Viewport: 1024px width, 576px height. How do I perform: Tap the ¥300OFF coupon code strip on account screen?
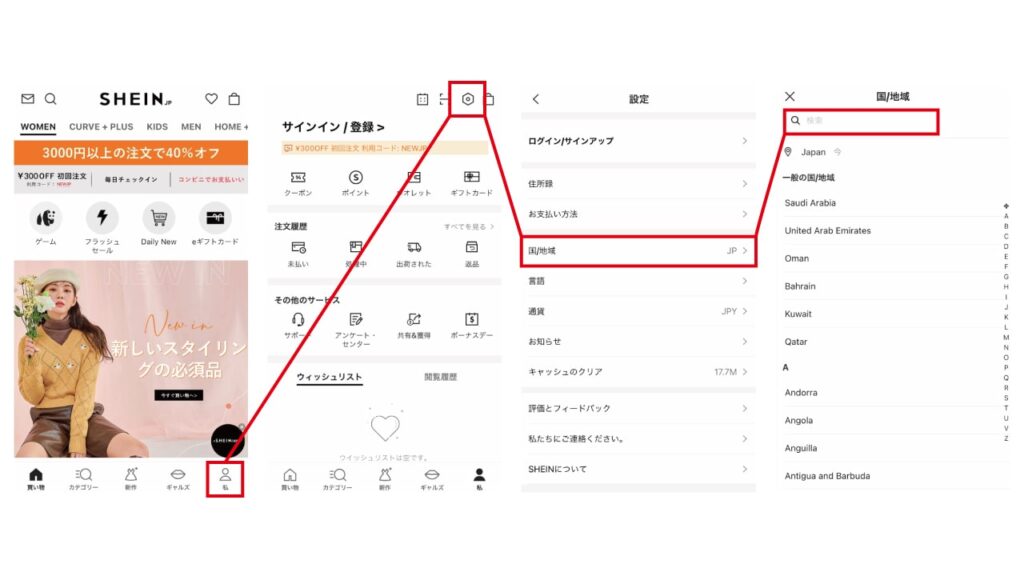click(x=385, y=148)
